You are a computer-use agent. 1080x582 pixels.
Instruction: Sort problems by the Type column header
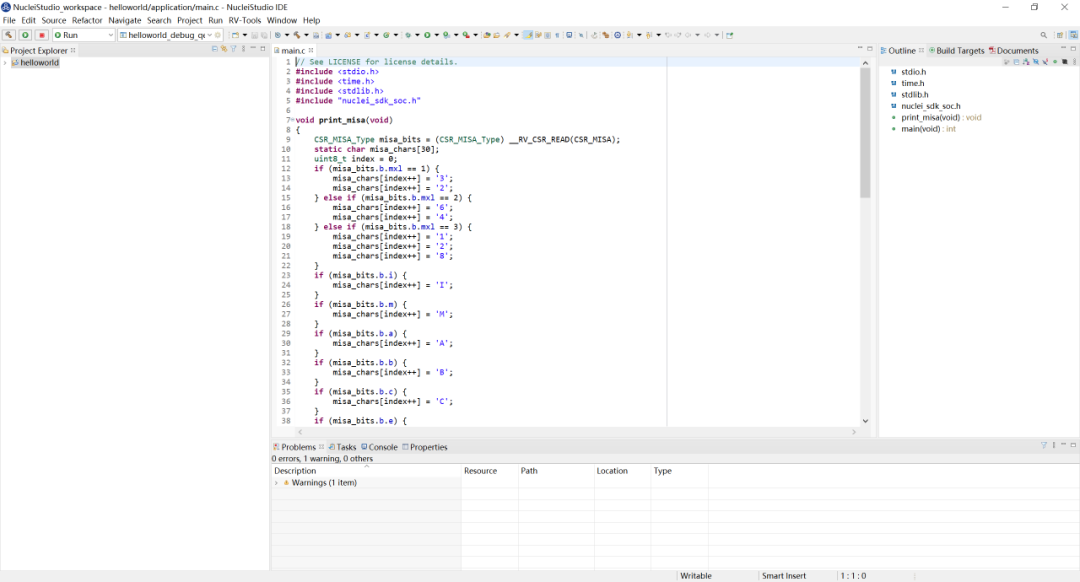point(679,471)
